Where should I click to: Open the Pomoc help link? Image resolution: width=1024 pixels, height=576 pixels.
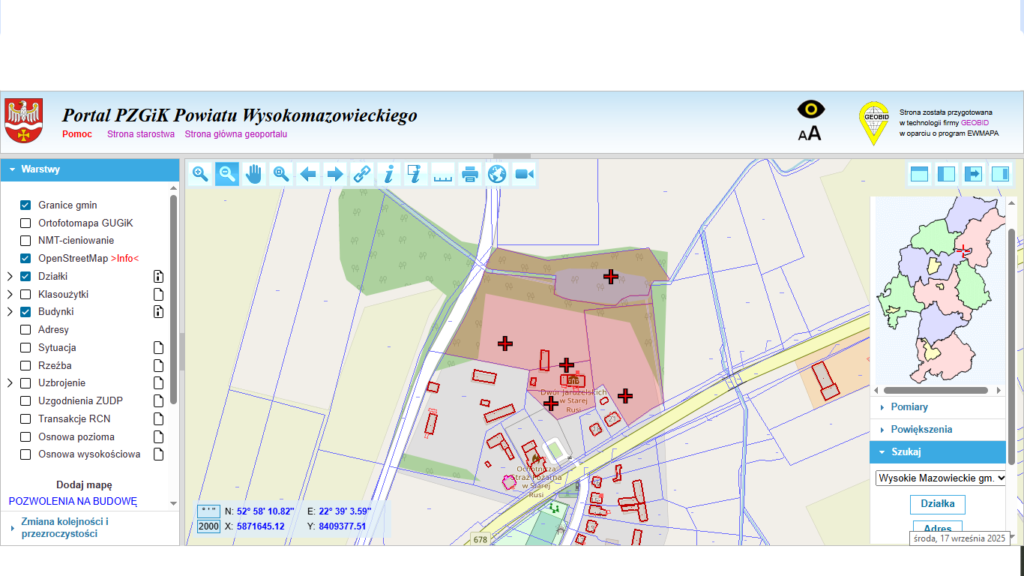point(77,133)
